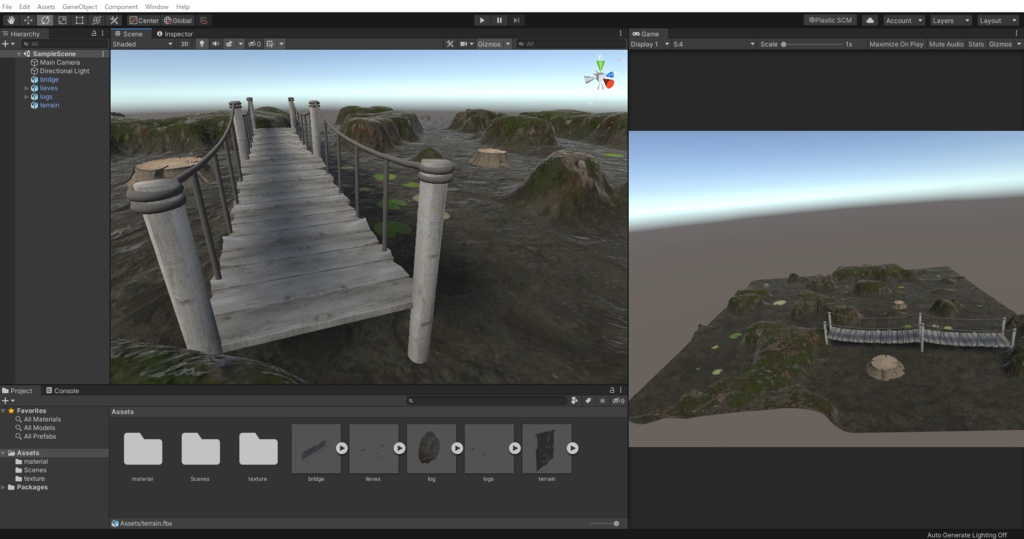Select the Move tool

pos(28,20)
